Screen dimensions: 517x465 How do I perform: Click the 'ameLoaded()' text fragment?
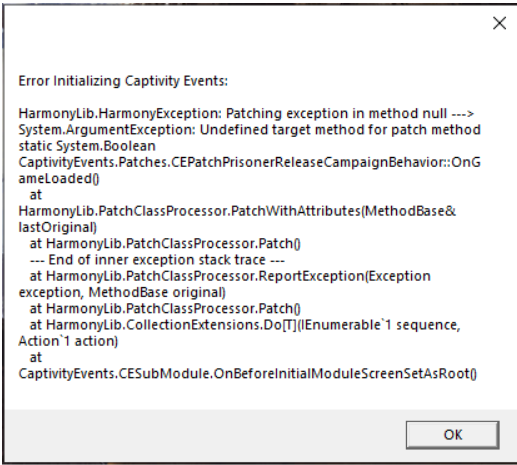59,179
